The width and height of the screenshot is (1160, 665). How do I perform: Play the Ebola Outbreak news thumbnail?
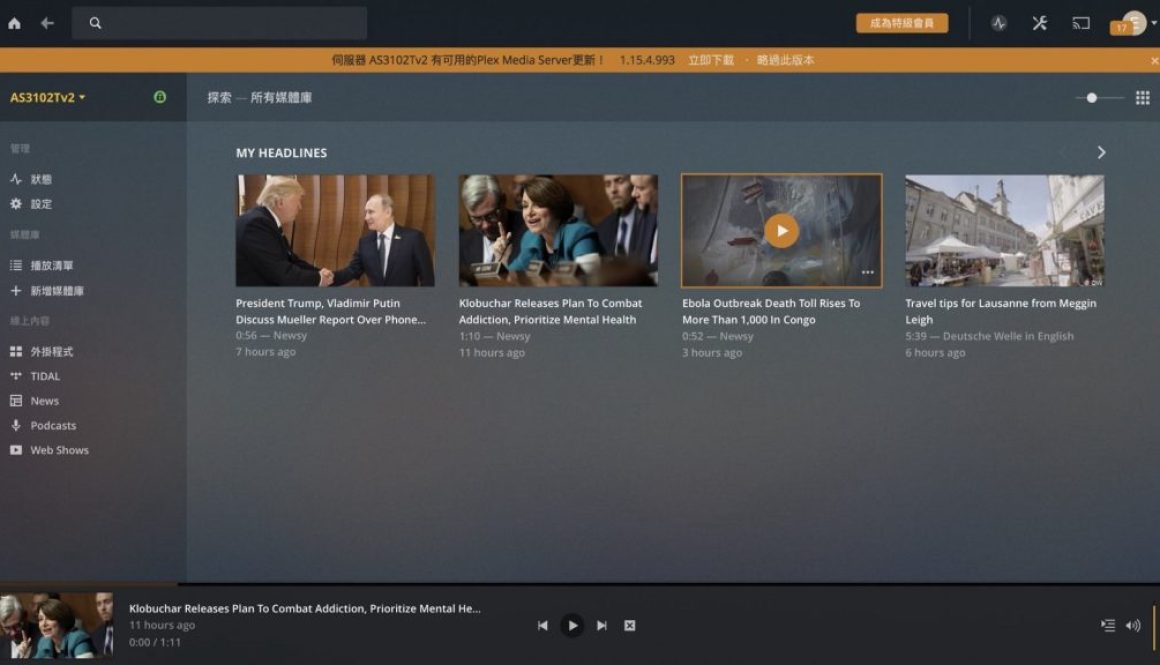(781, 231)
